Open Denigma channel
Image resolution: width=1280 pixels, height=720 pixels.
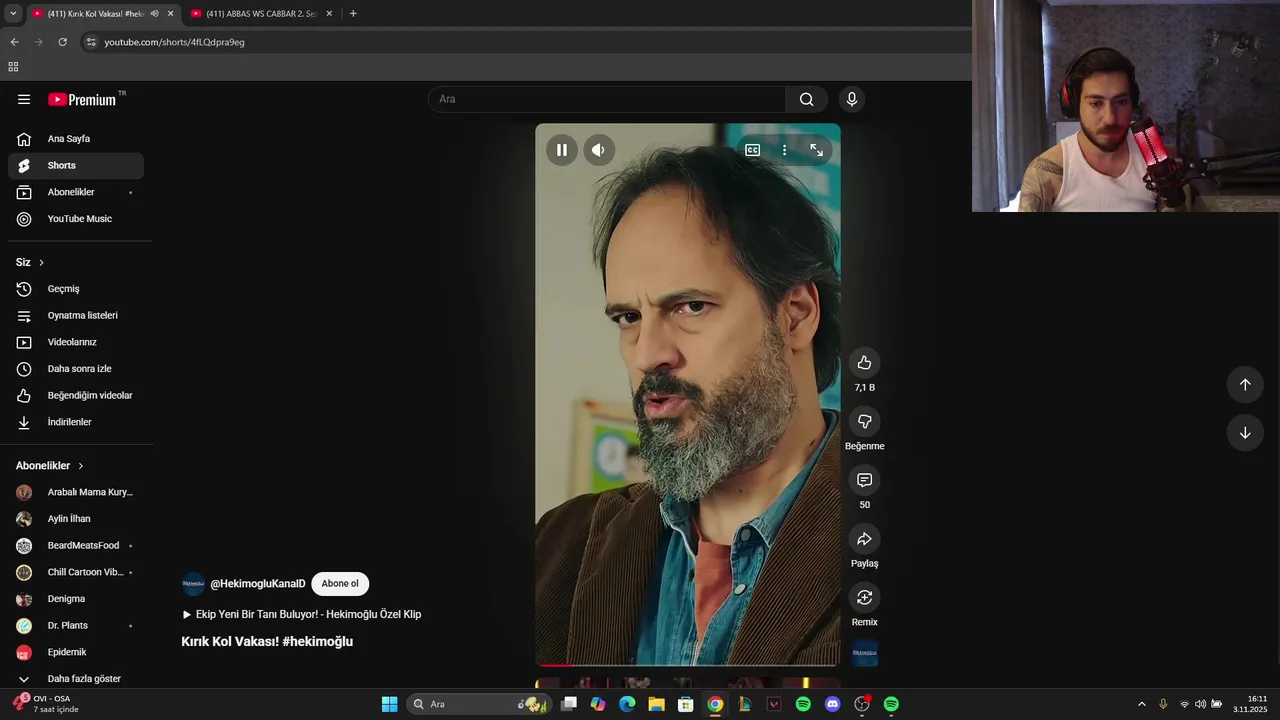(x=76, y=599)
